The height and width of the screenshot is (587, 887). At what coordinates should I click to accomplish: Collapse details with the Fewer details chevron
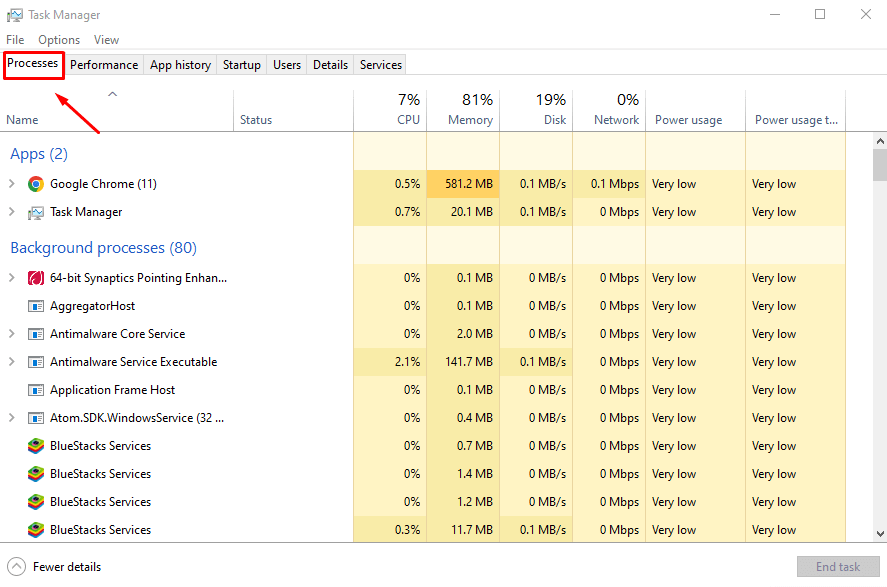14,566
